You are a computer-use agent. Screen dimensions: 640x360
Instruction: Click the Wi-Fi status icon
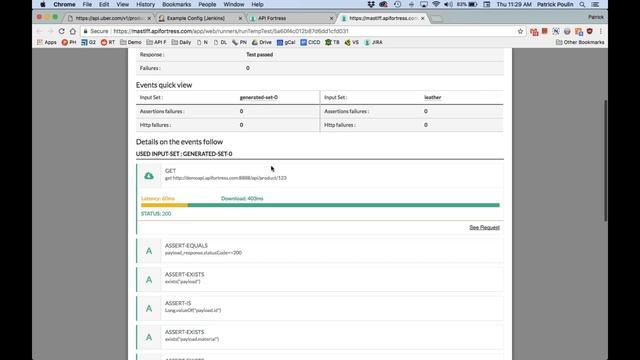[x=436, y=4]
